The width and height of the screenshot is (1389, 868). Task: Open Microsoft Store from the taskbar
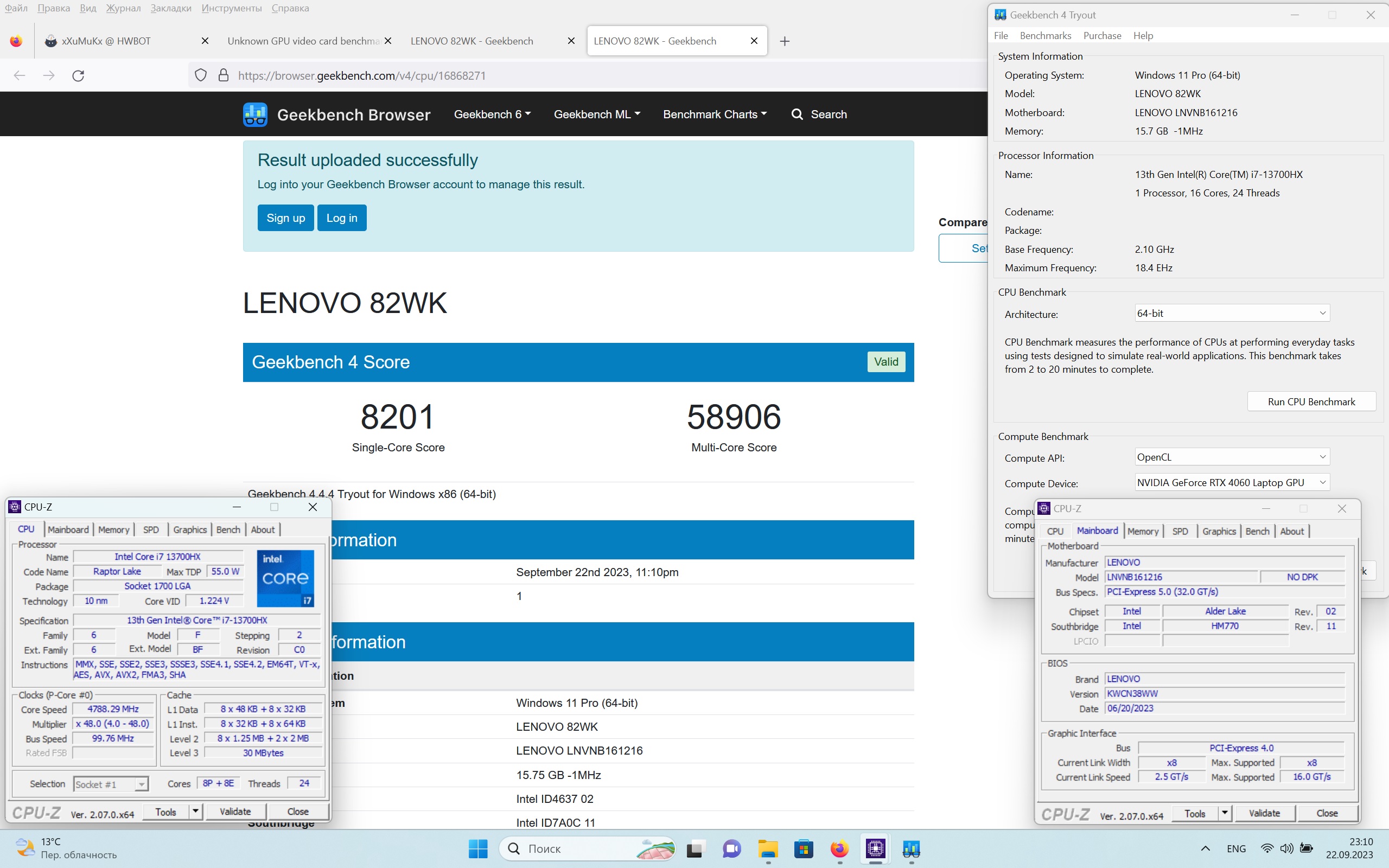pyautogui.click(x=804, y=848)
